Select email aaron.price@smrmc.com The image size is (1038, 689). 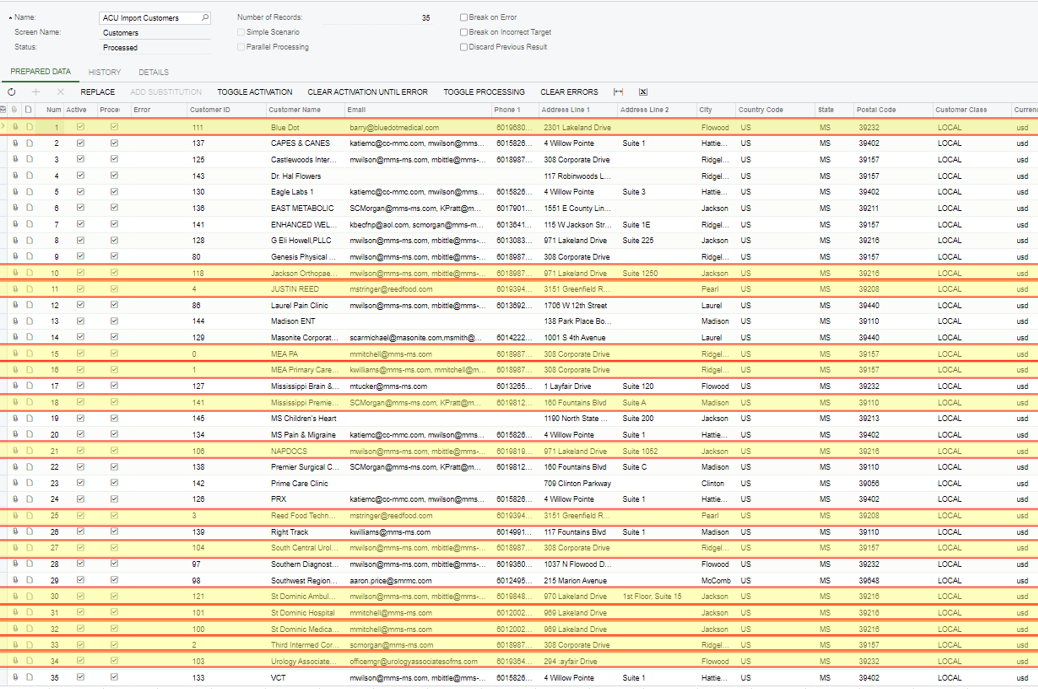pos(391,580)
